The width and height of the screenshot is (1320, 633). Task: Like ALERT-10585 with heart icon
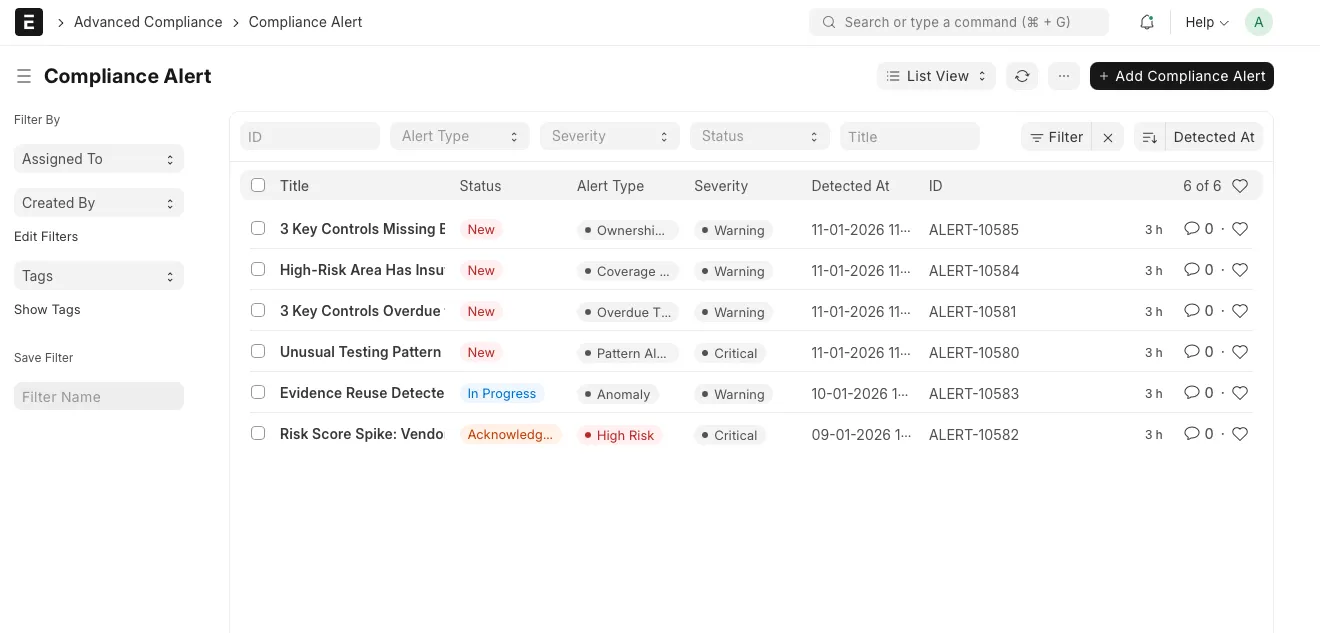click(1240, 229)
